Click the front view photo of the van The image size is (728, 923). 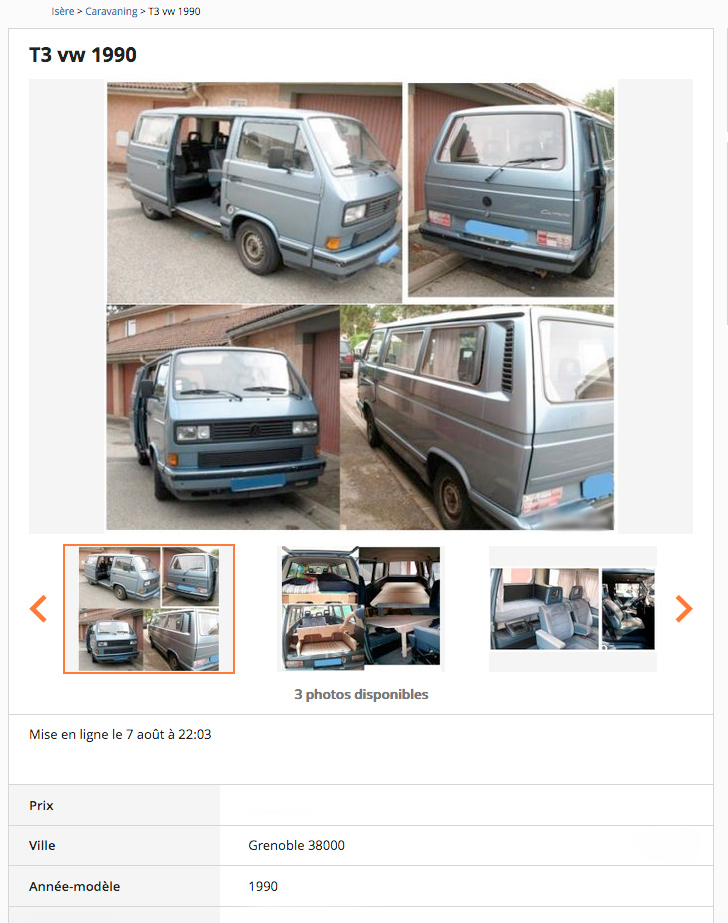pyautogui.click(x=223, y=417)
